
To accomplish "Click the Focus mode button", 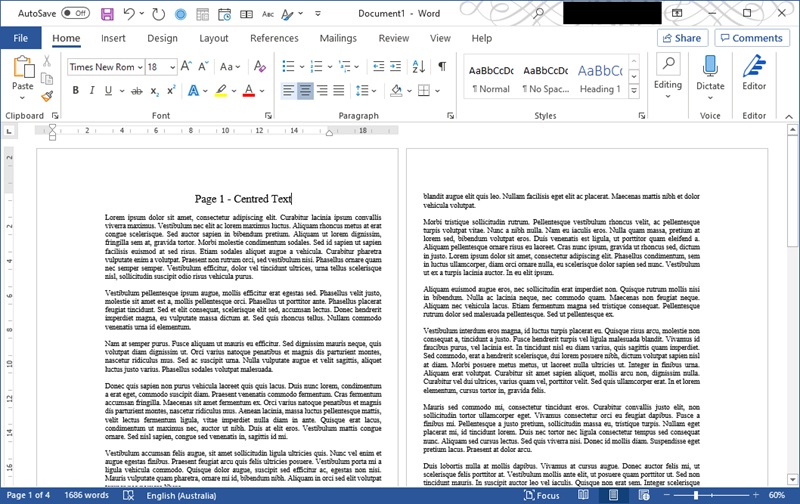I will click(x=542, y=495).
